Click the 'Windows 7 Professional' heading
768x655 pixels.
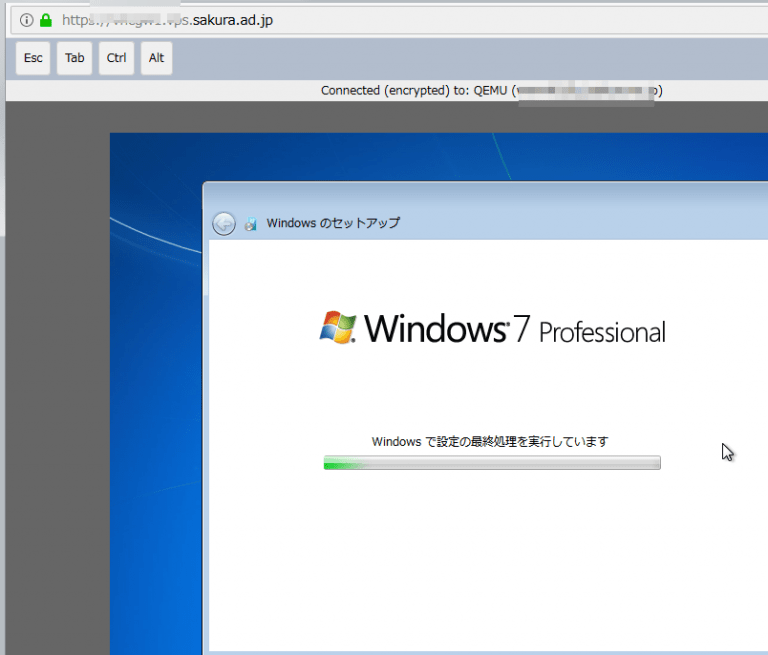click(x=515, y=328)
